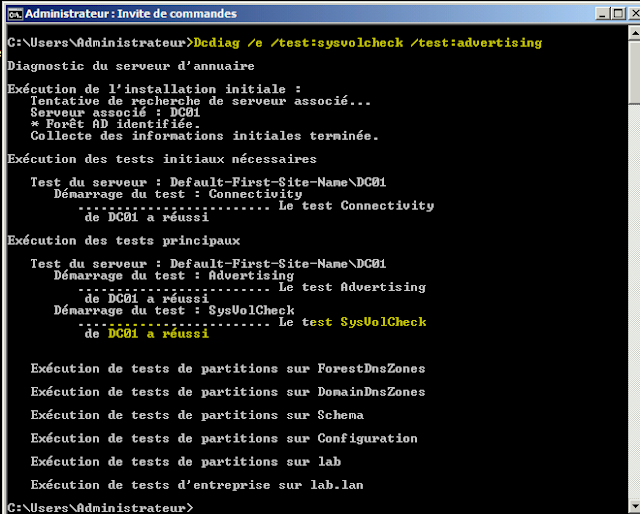The height and width of the screenshot is (514, 640).
Task: Click partitions line 'sur lab'
Action: point(186,462)
